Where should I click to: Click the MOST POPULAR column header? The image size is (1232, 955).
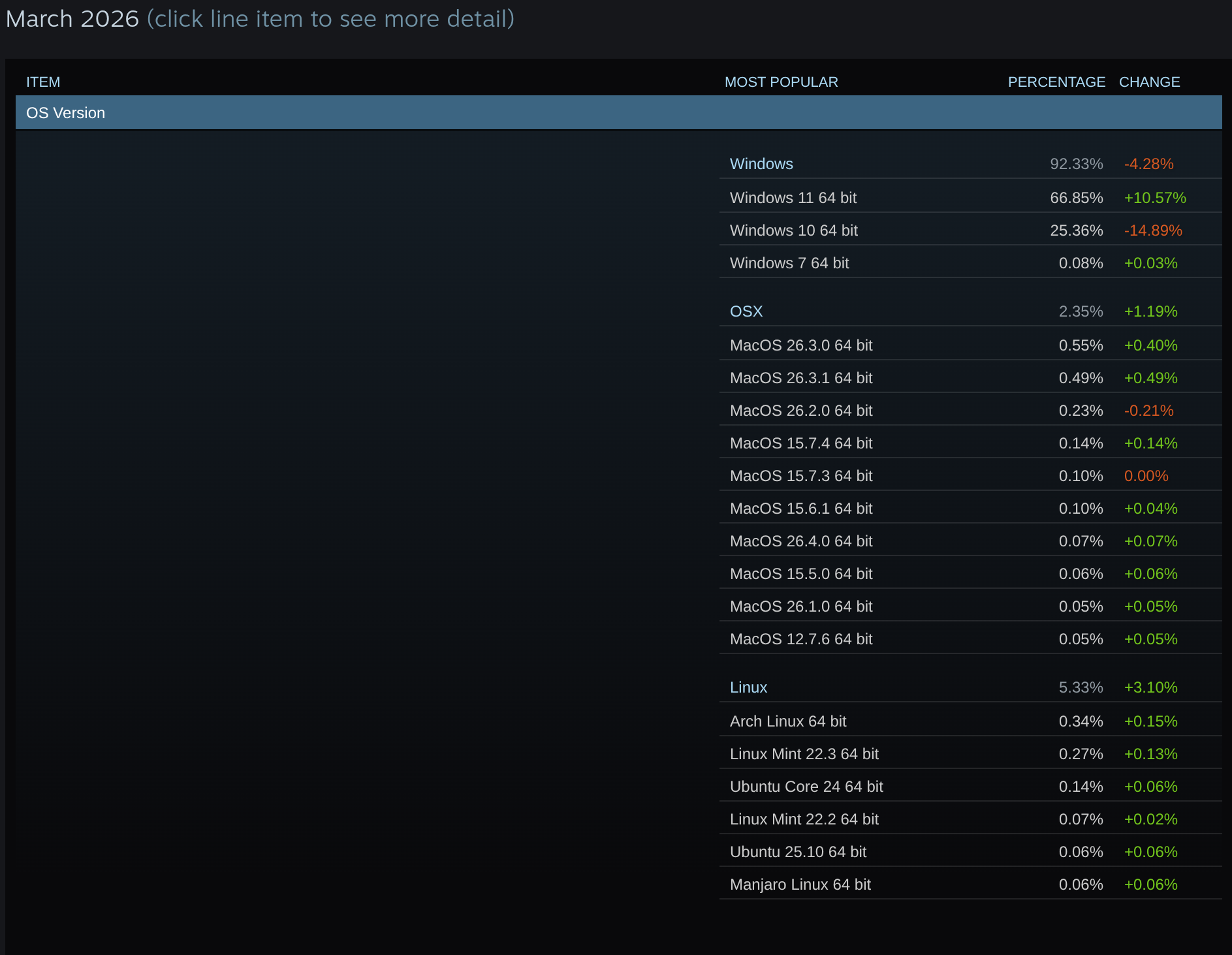point(782,82)
